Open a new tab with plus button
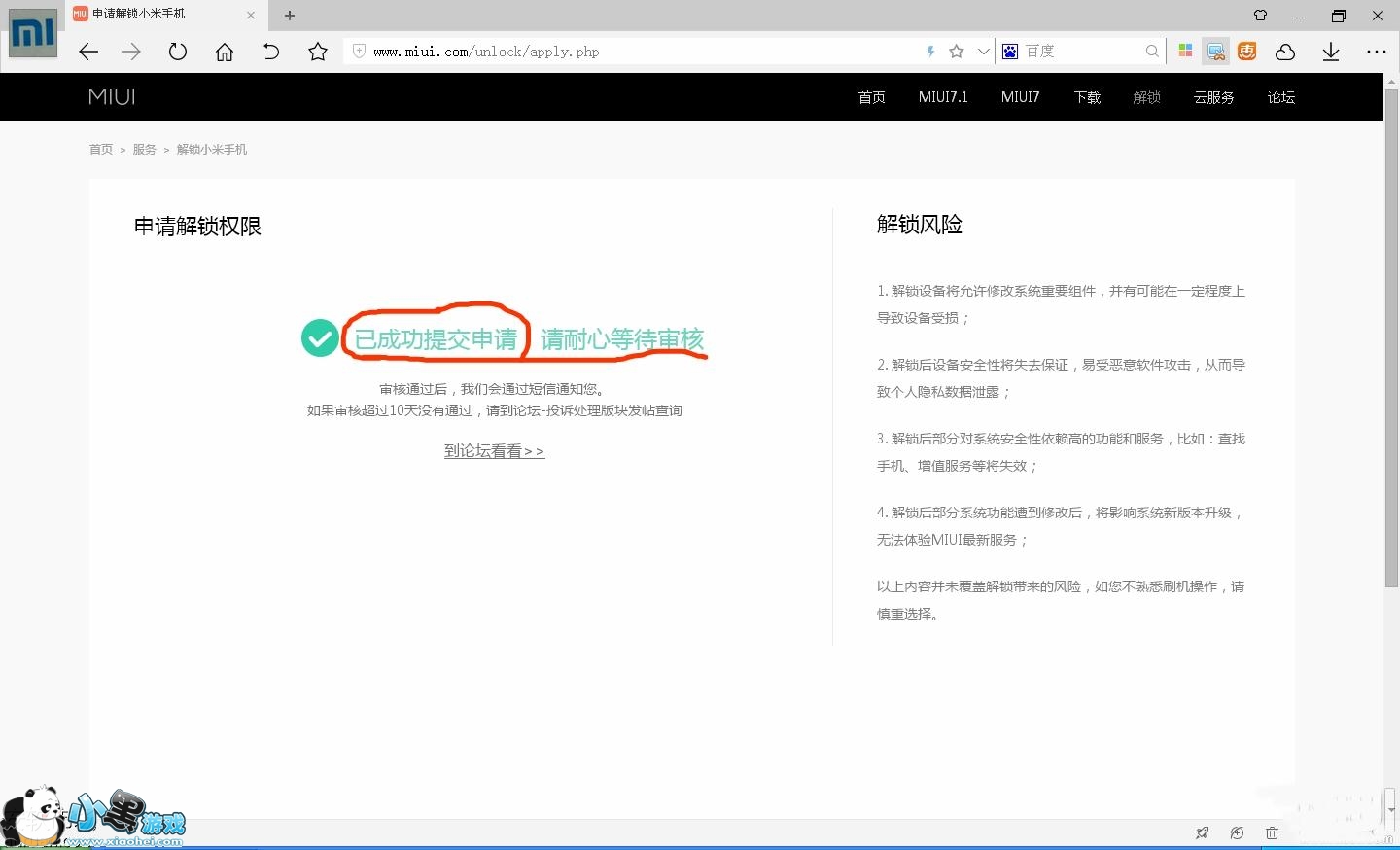This screenshot has height=850, width=1400. tap(290, 15)
